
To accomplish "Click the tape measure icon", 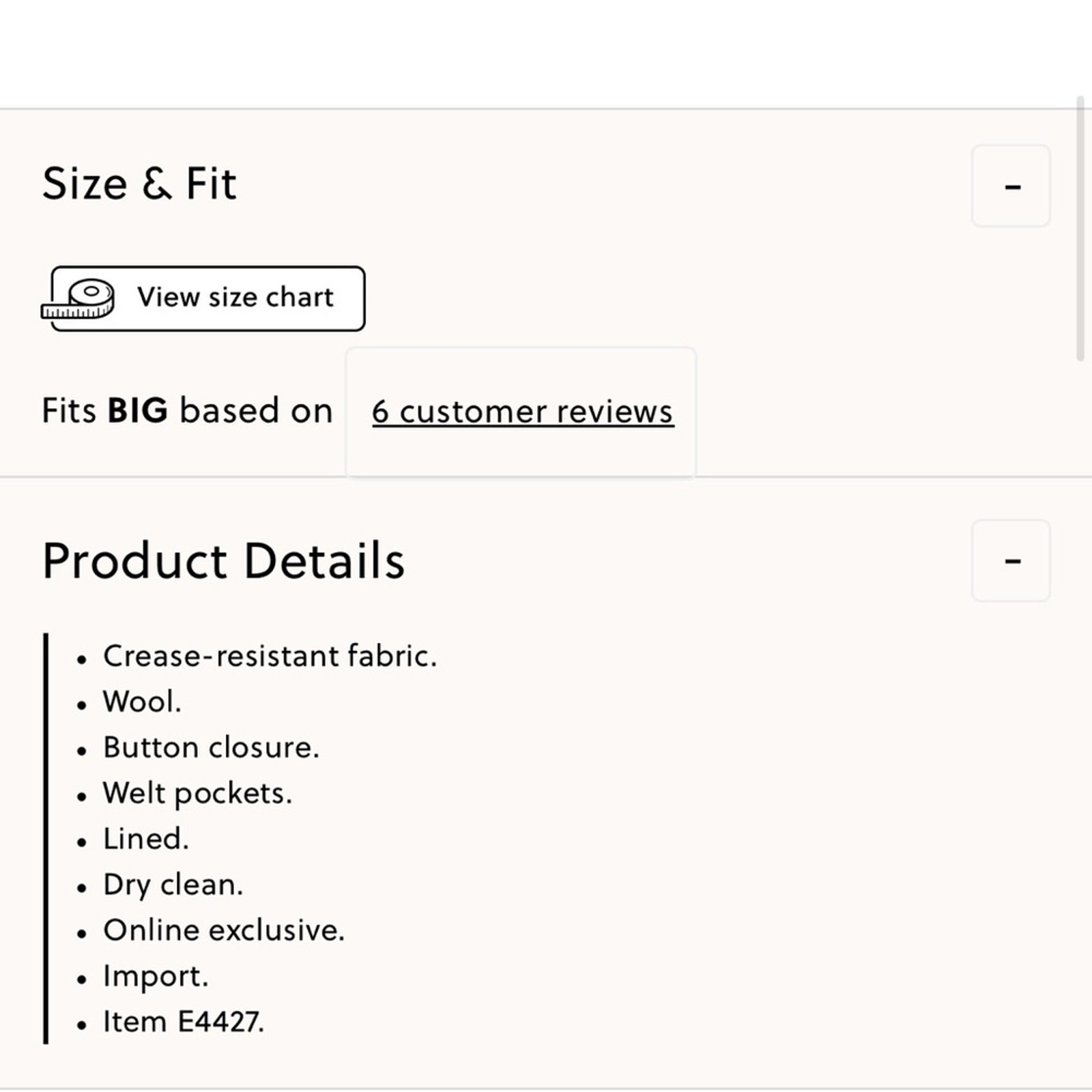I will pos(79,299).
